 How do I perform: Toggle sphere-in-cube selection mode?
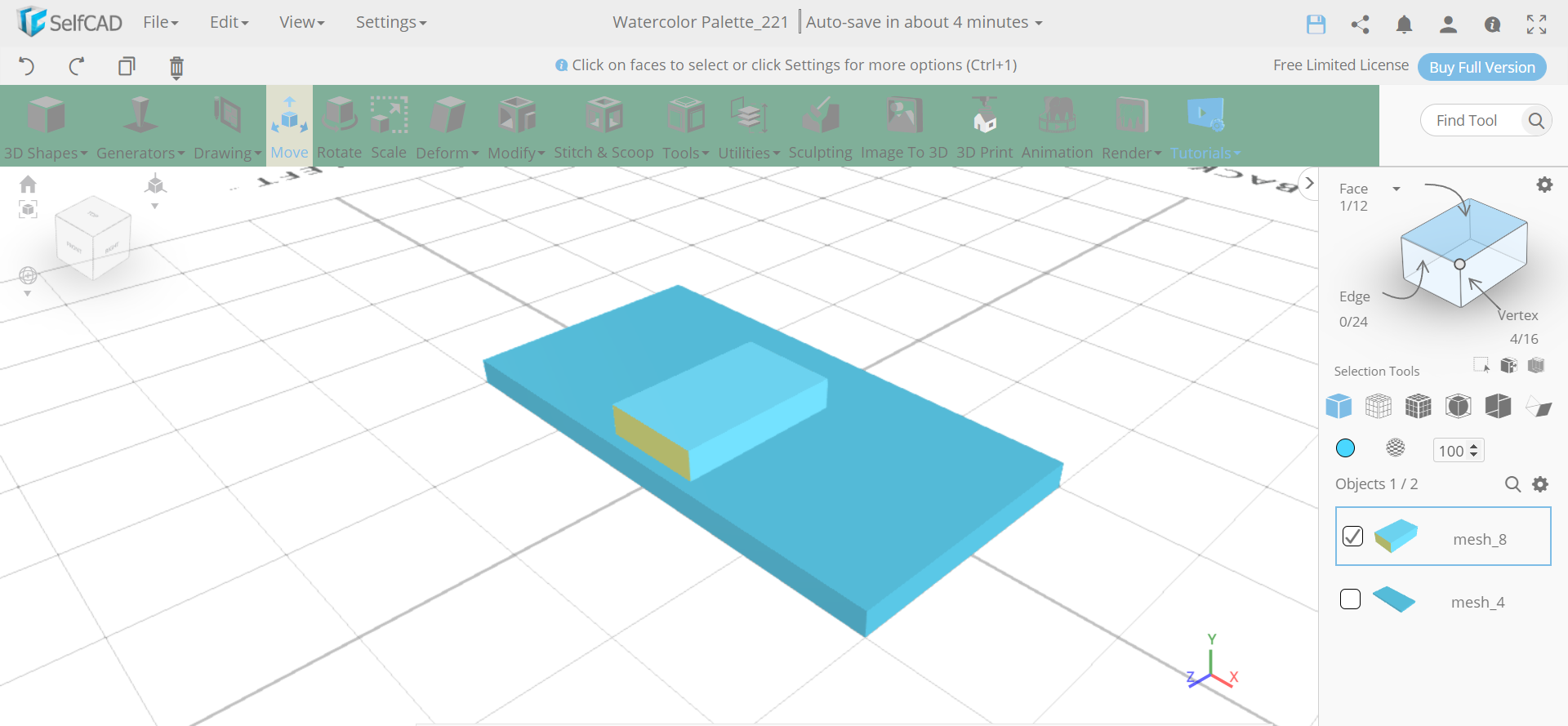1459,406
